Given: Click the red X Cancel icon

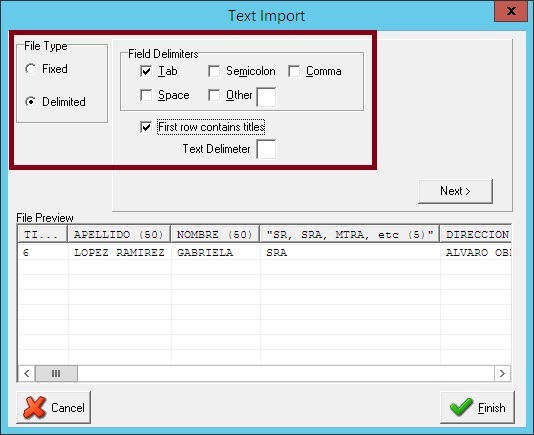Looking at the screenshot, I should click(34, 407).
